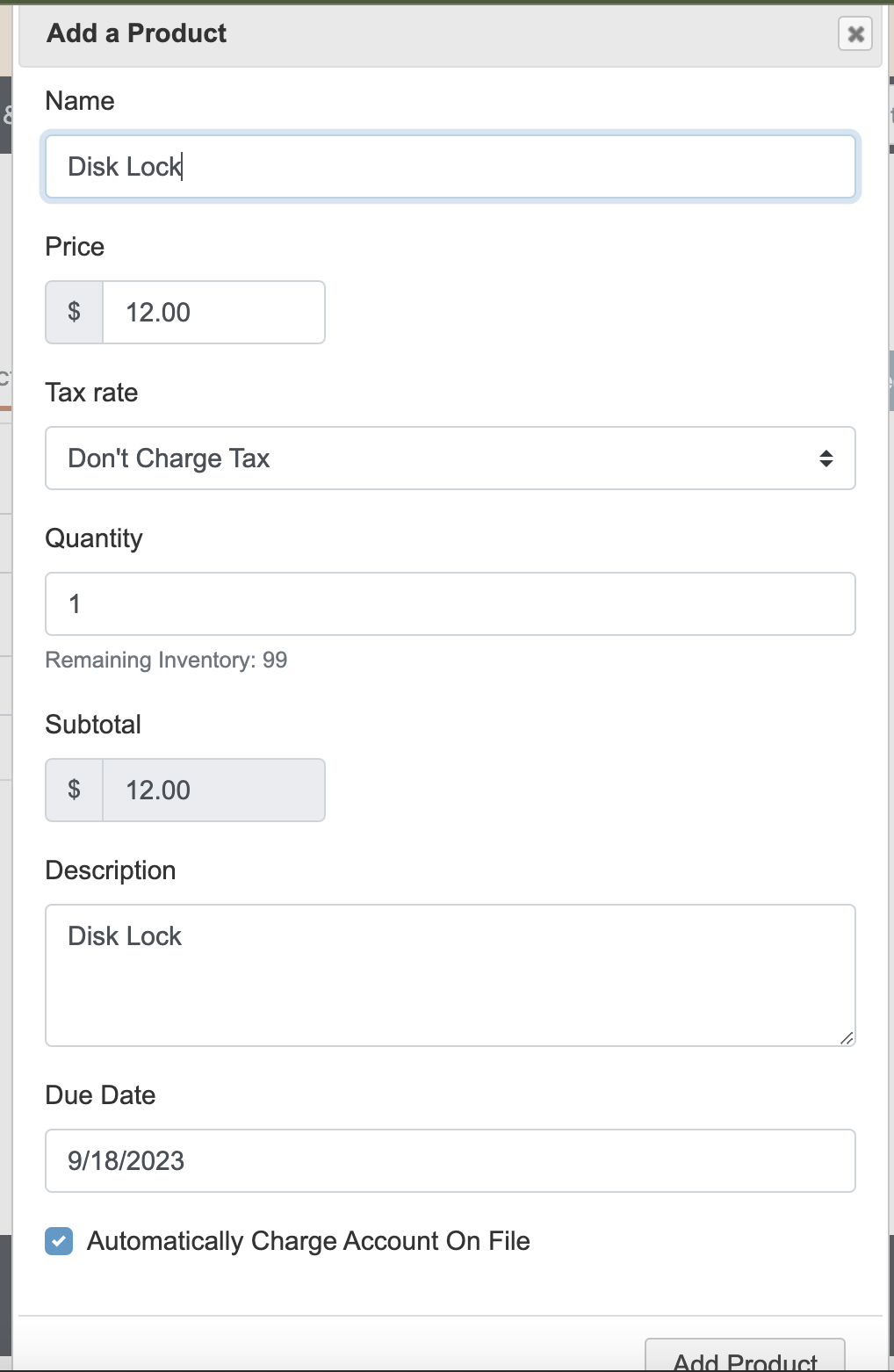Click the Quantity input field

451,604
